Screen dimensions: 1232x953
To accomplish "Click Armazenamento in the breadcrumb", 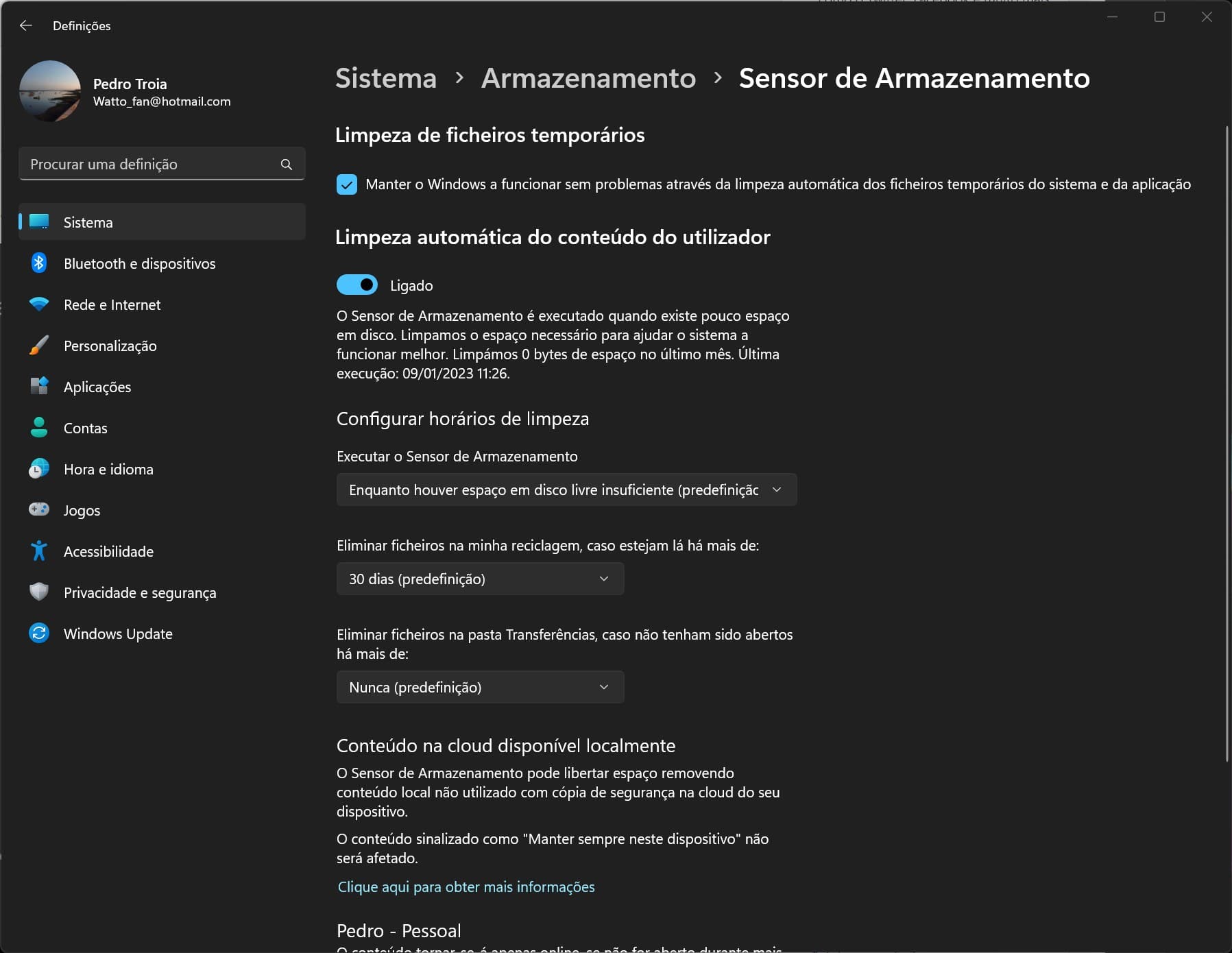I will pos(588,78).
